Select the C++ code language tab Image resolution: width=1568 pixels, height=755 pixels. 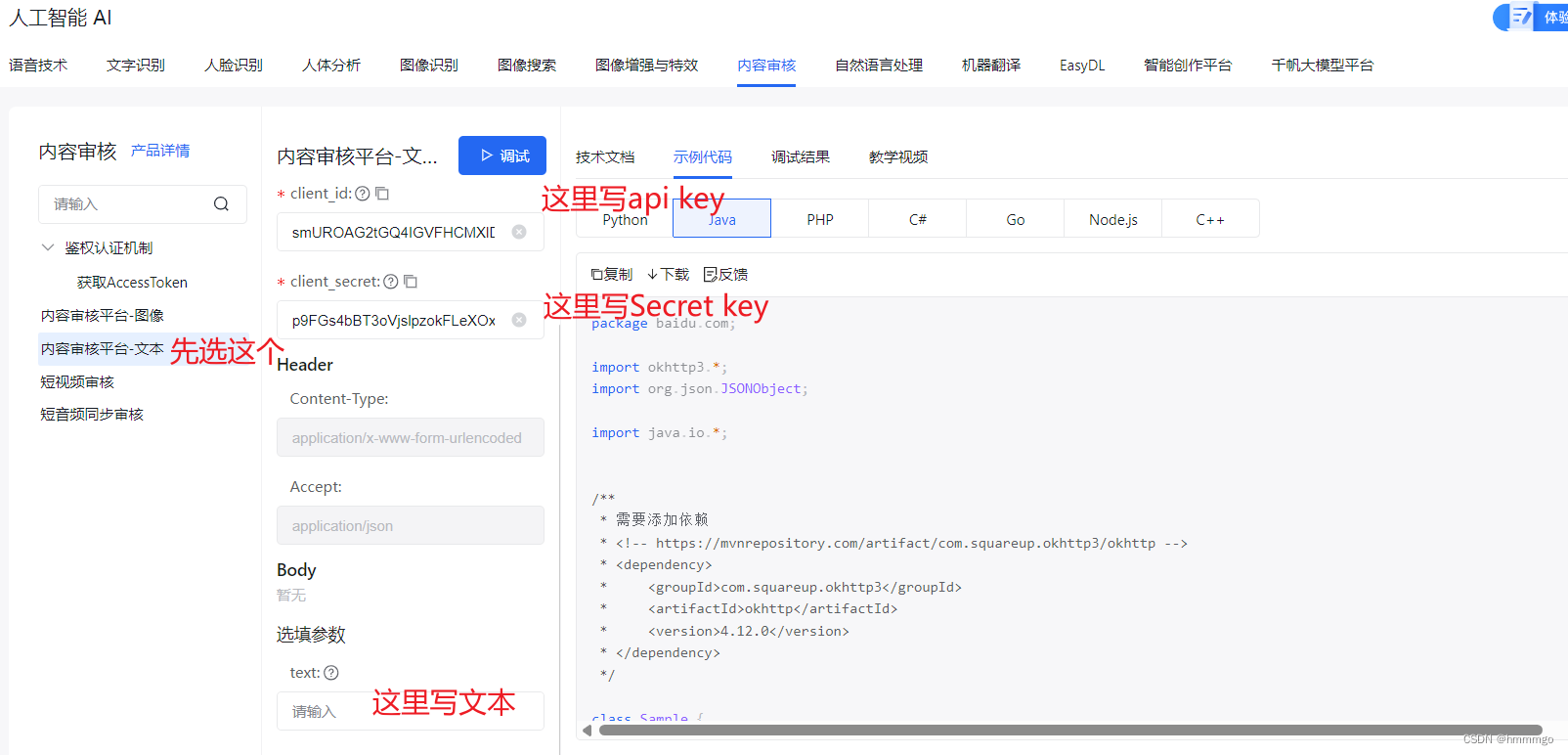tap(1210, 219)
